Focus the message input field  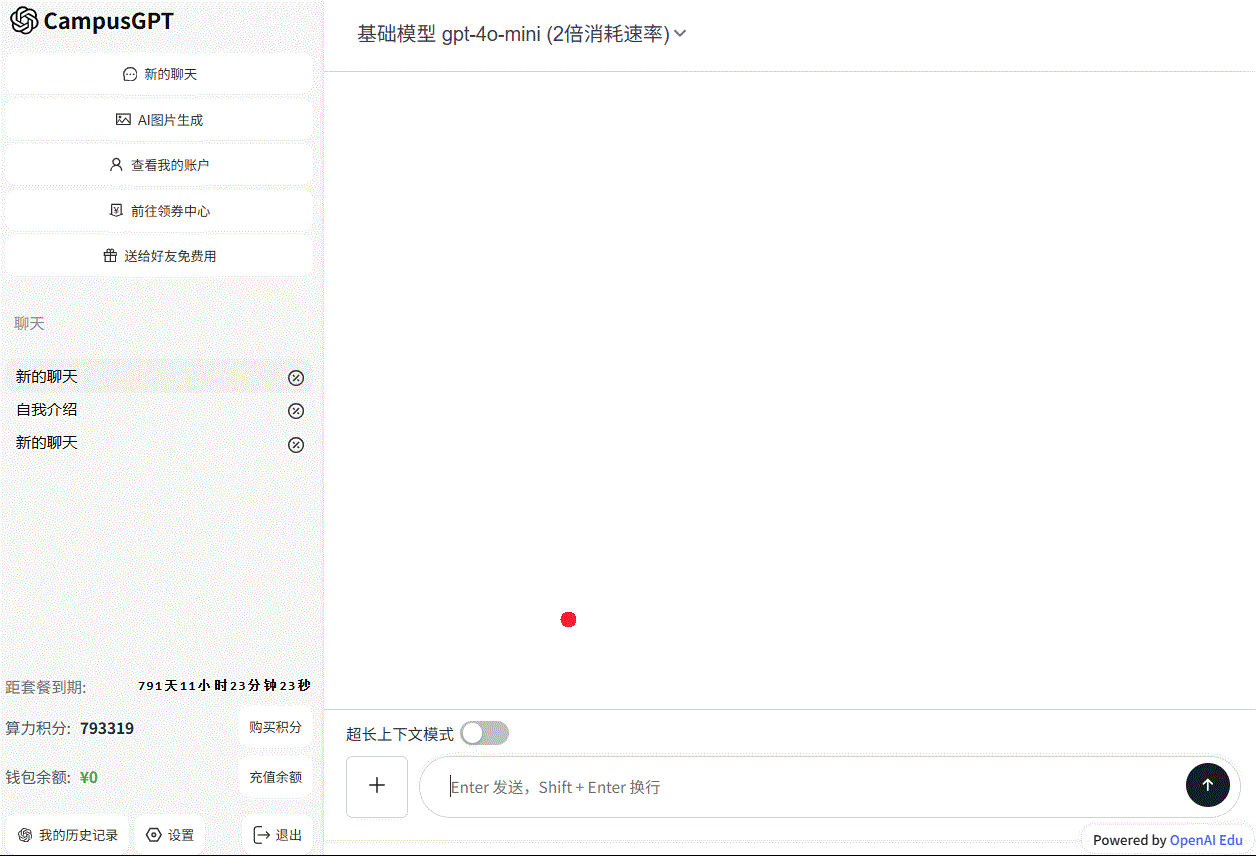point(800,787)
